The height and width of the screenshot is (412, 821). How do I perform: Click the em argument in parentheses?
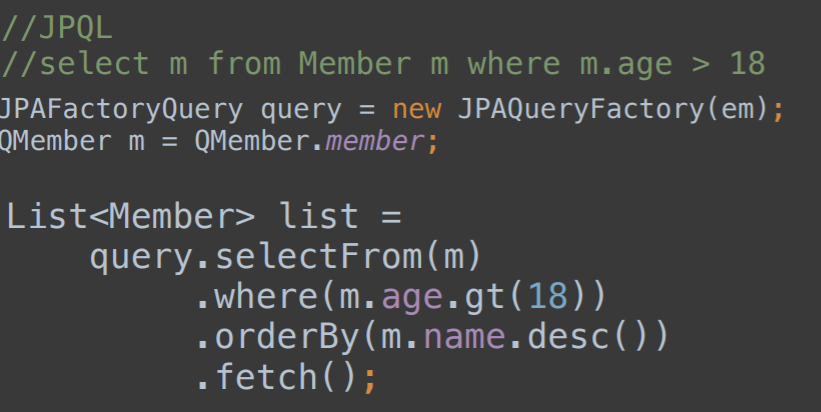[737, 110]
